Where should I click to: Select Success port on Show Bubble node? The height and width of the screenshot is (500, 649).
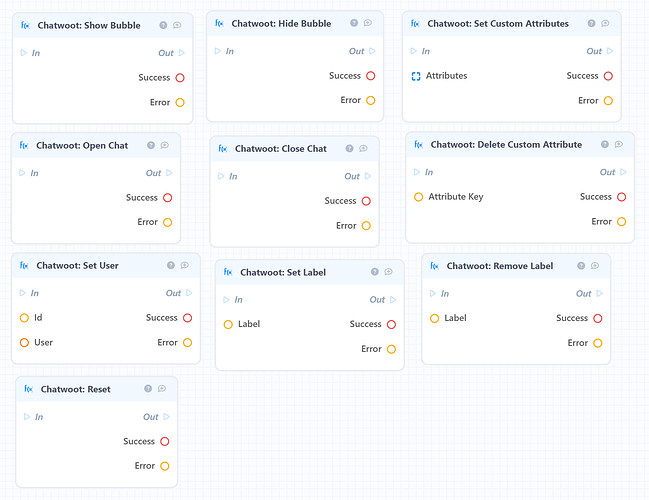pyautogui.click(x=180, y=77)
